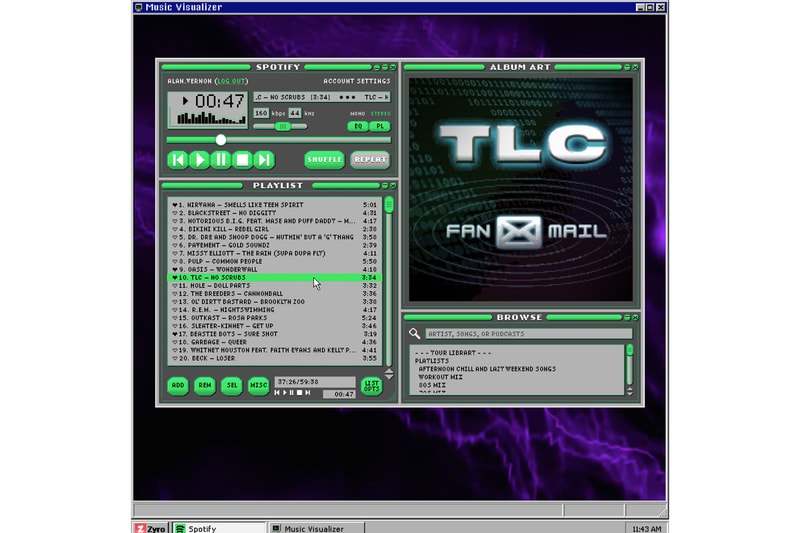Like Outkast Rosa Parks heart icon
This screenshot has height=533, width=800.
coord(174,318)
